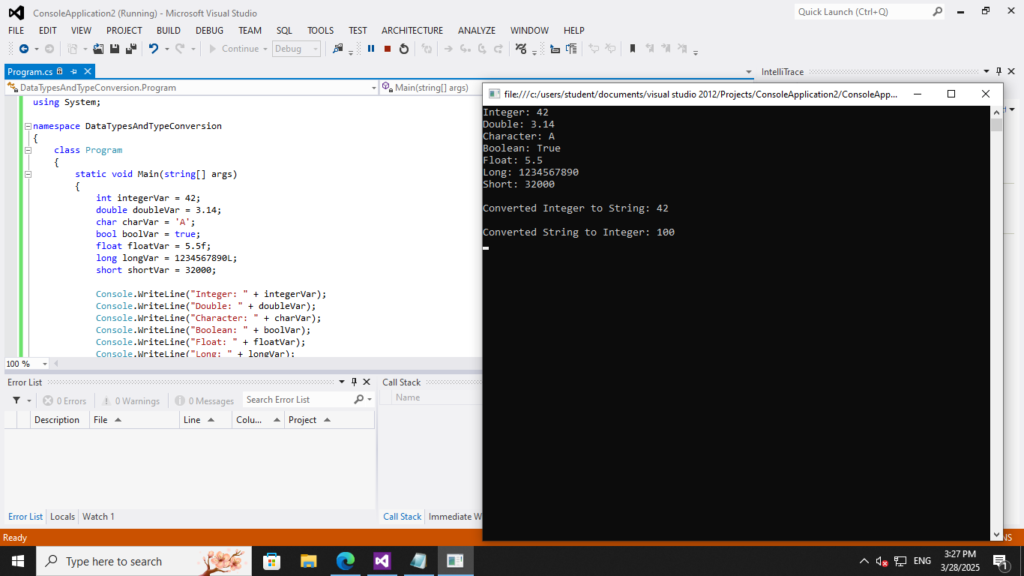This screenshot has width=1024, height=576.
Task: Collapse the static void Main method block
Action: pyautogui.click(x=28, y=174)
